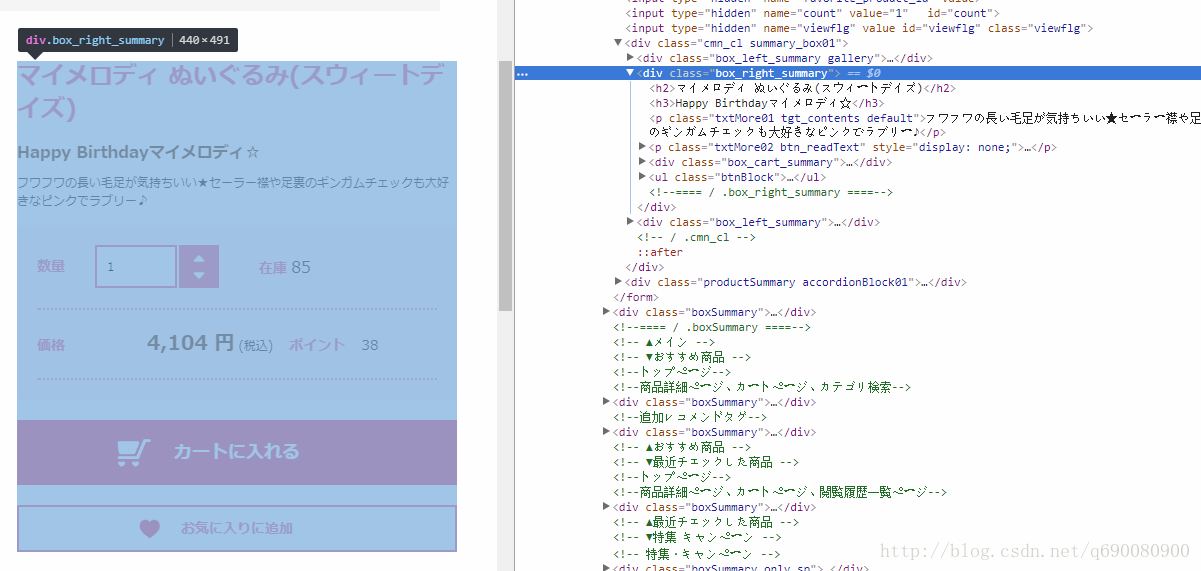Click the ポイント 38 points text

[x=334, y=345]
